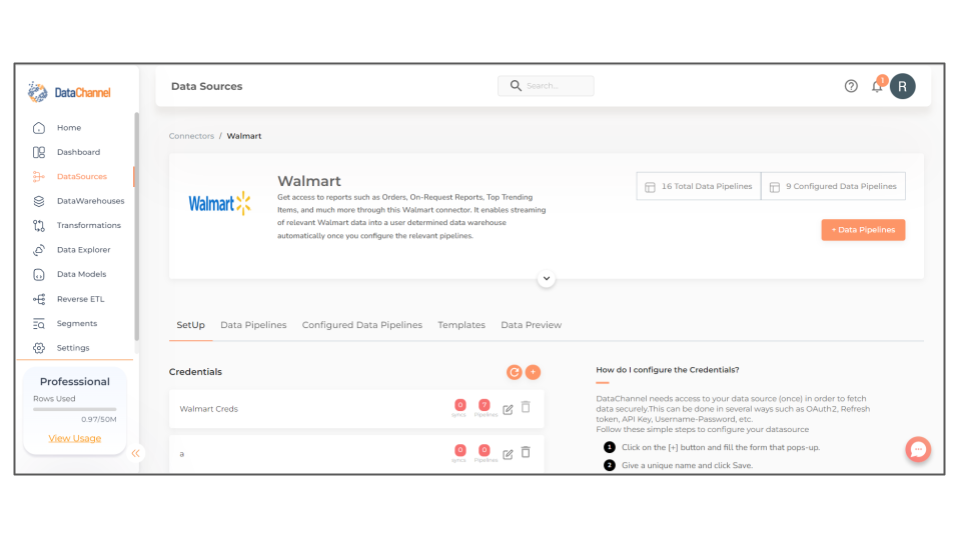Open Settings from sidebar
Screen dimensions: 960x540
(x=73, y=348)
